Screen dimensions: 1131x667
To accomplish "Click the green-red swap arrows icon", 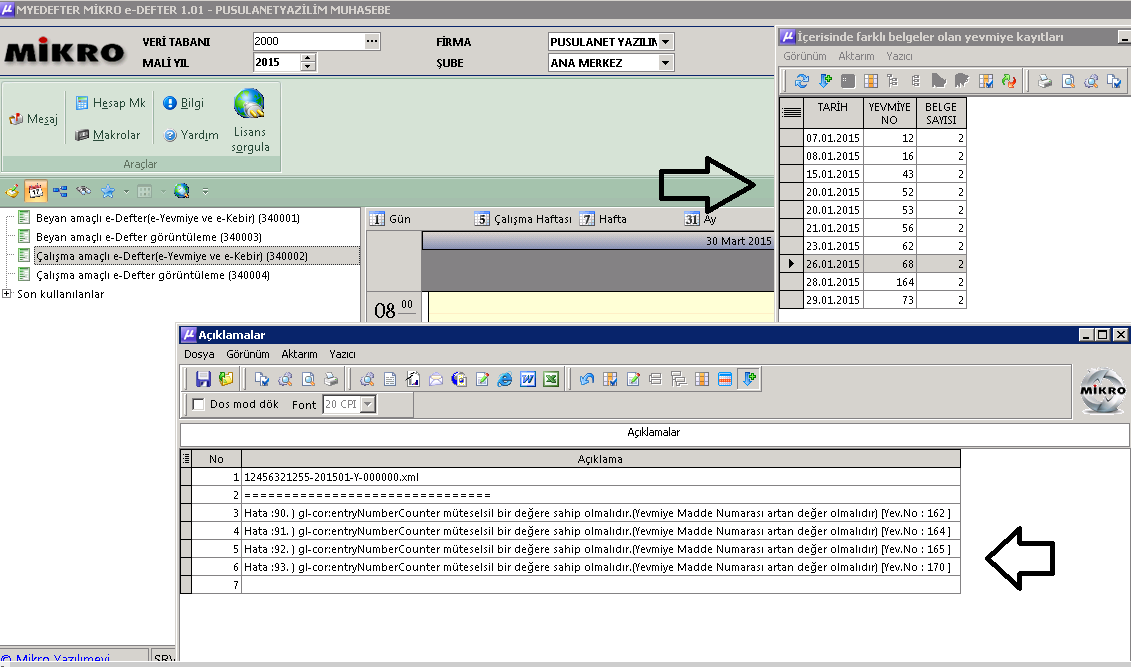I will point(1009,81).
